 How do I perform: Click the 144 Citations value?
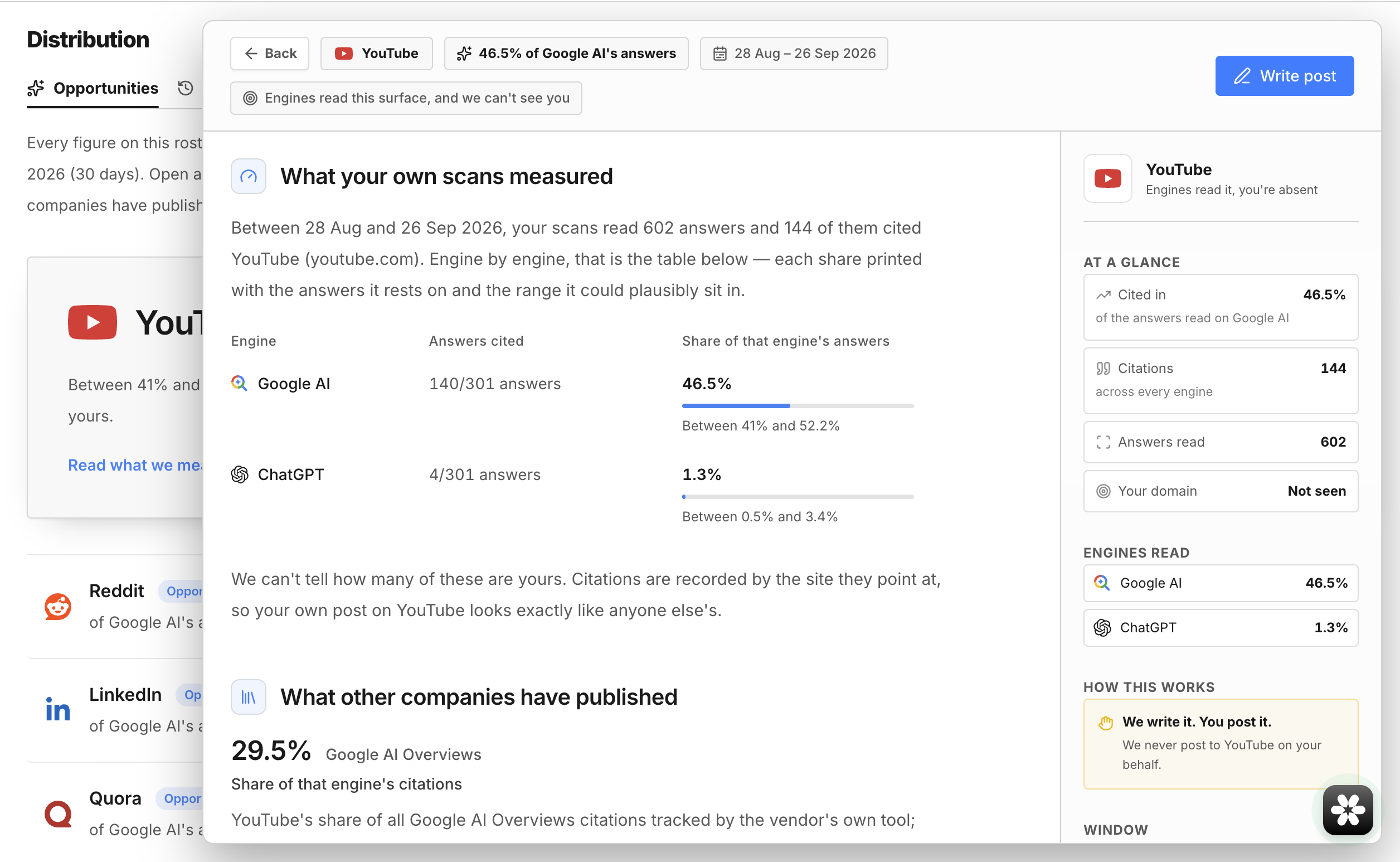(1333, 369)
